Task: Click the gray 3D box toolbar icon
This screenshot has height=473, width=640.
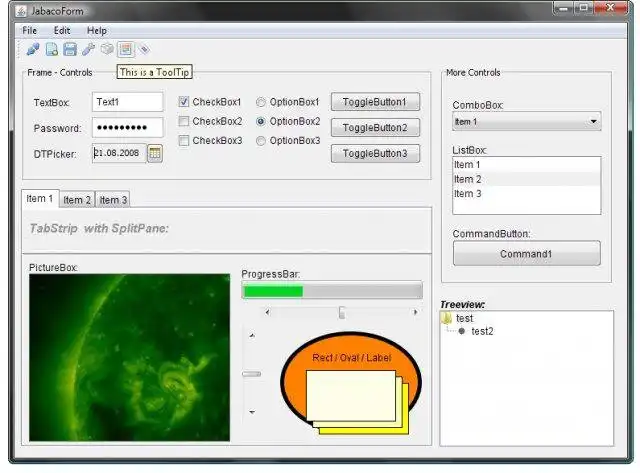Action: click(107, 49)
